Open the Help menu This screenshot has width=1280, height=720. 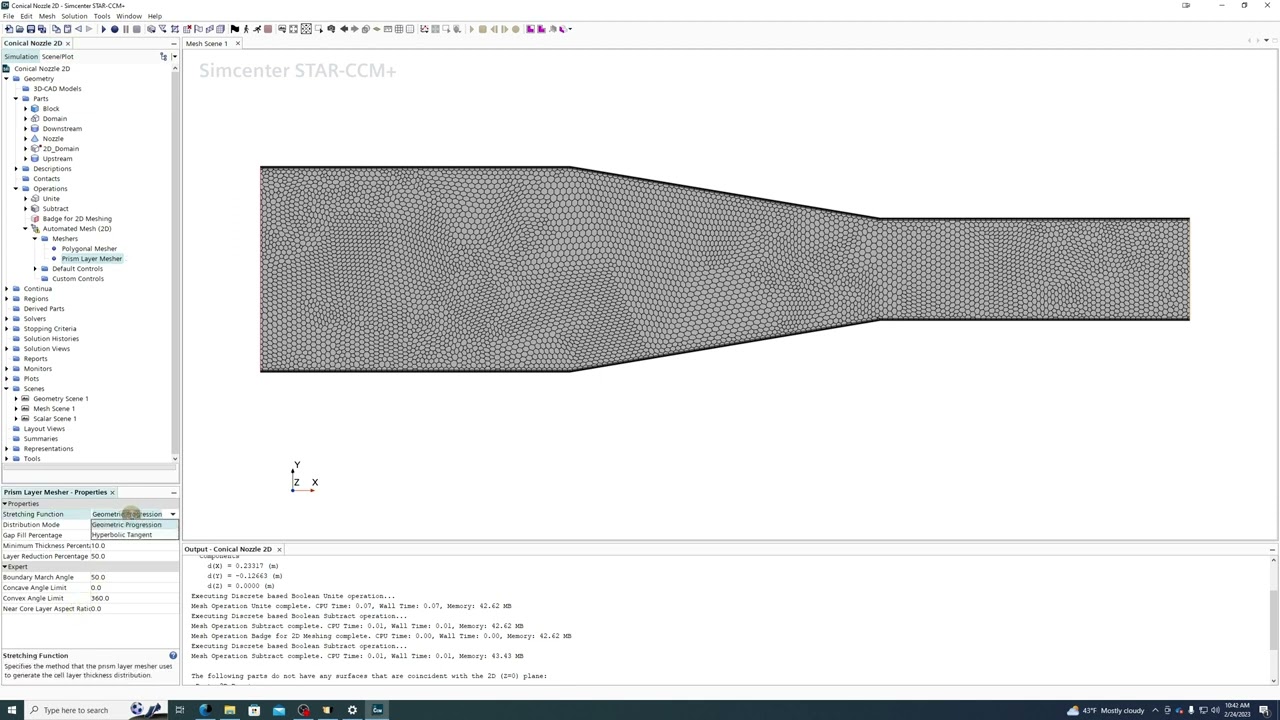click(155, 16)
